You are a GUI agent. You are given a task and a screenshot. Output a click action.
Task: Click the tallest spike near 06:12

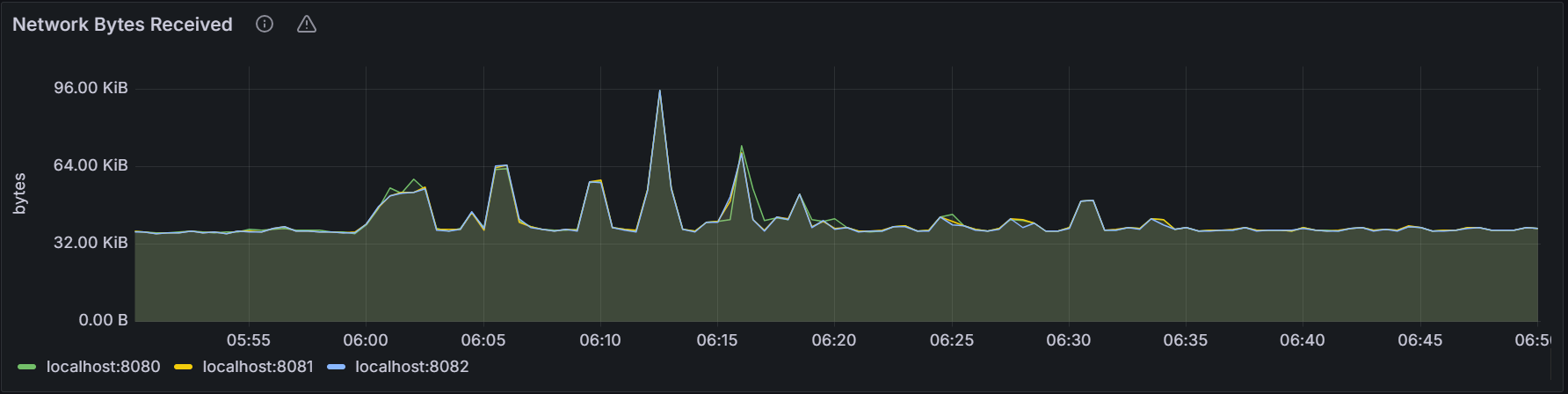tap(659, 91)
